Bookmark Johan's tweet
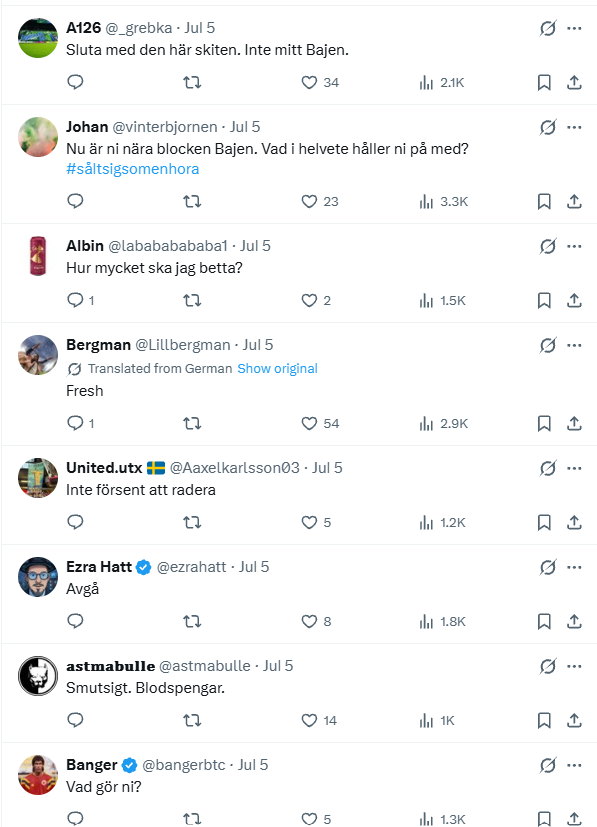This screenshot has width=597, height=827. (544, 201)
